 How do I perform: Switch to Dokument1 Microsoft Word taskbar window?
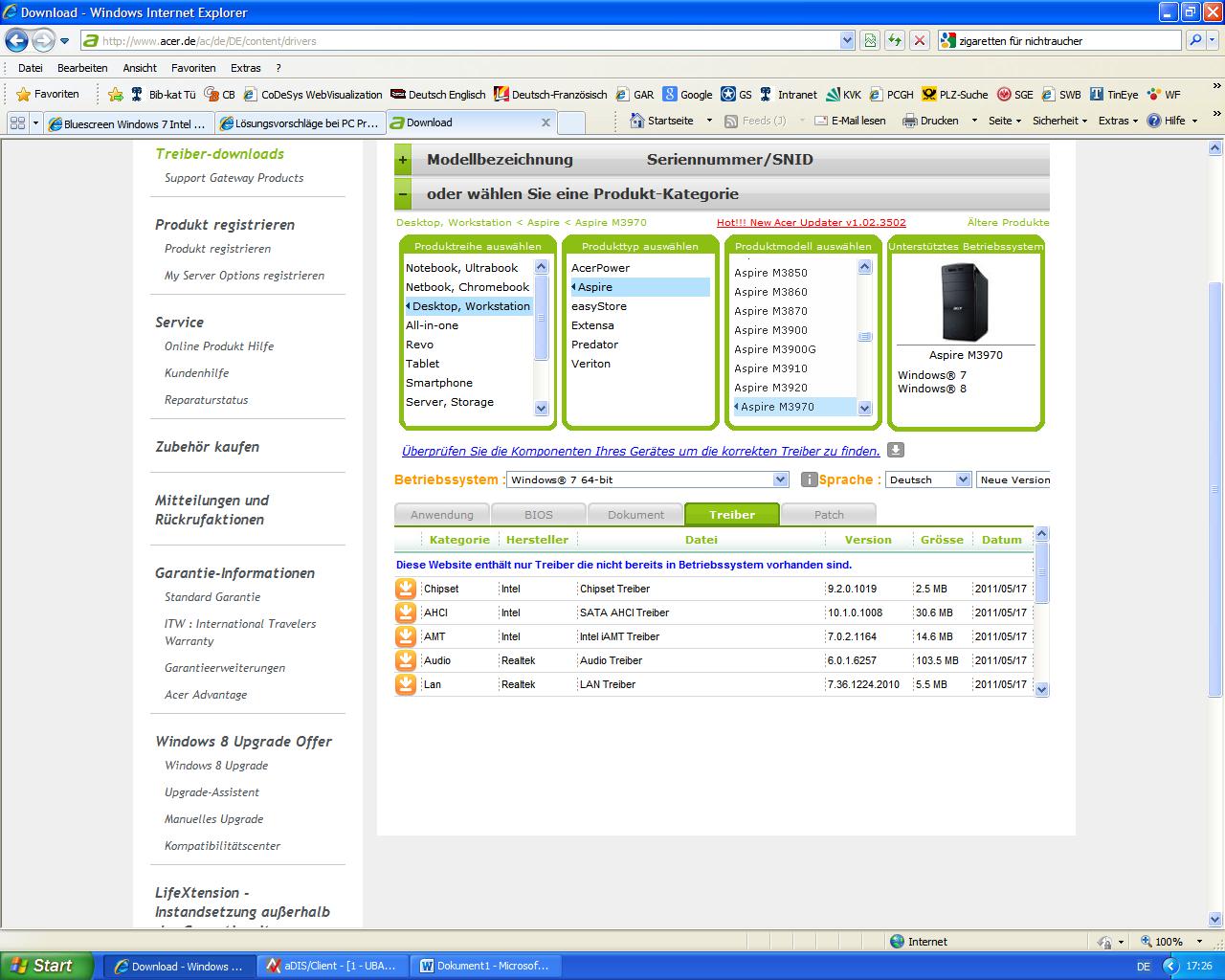[486, 966]
